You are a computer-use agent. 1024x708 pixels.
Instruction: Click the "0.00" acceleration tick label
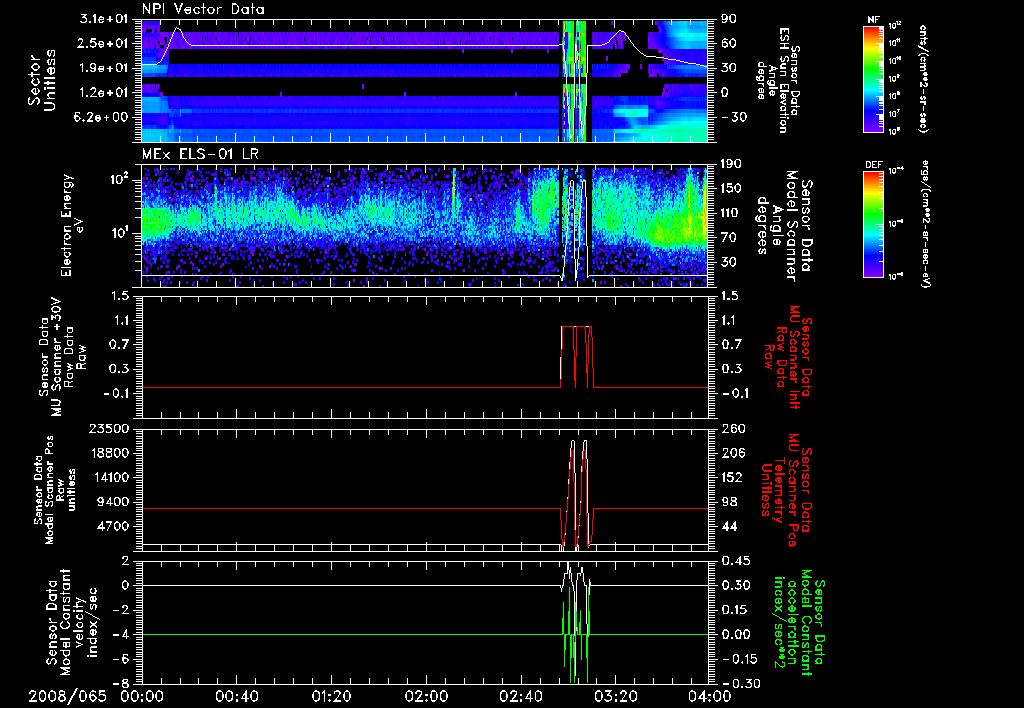coord(735,634)
